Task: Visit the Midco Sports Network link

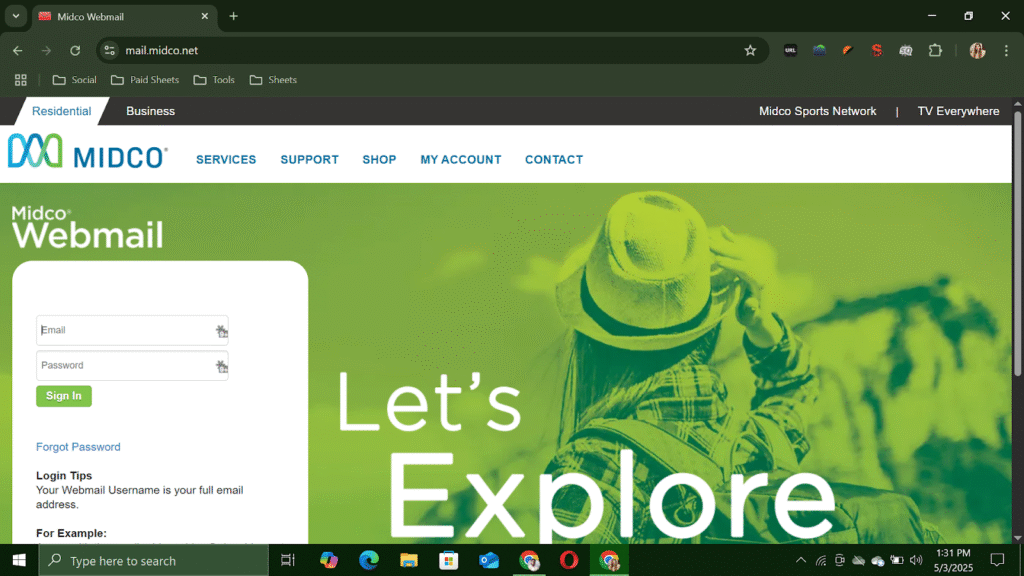Action: (x=818, y=111)
